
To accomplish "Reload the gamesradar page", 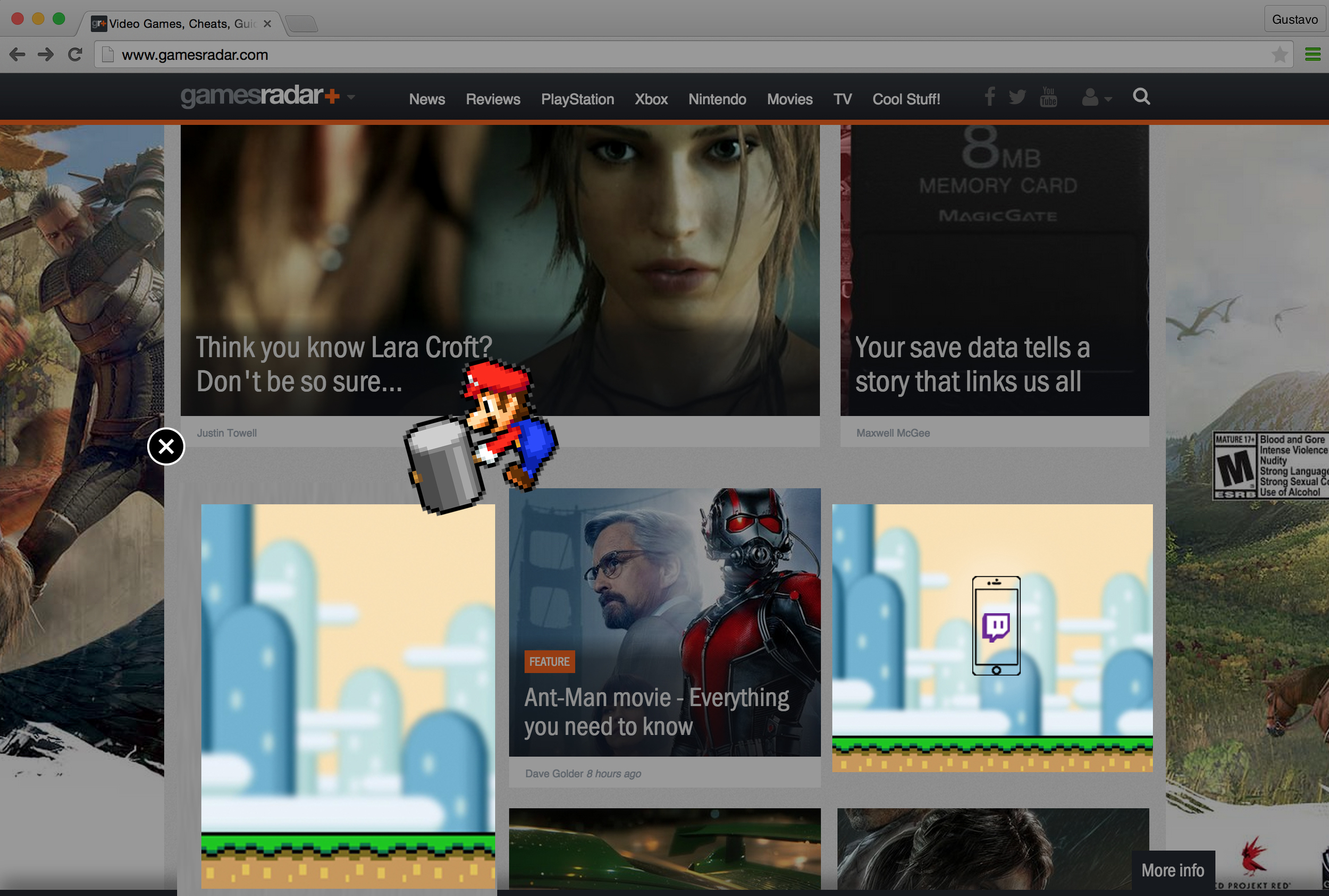I will click(75, 55).
